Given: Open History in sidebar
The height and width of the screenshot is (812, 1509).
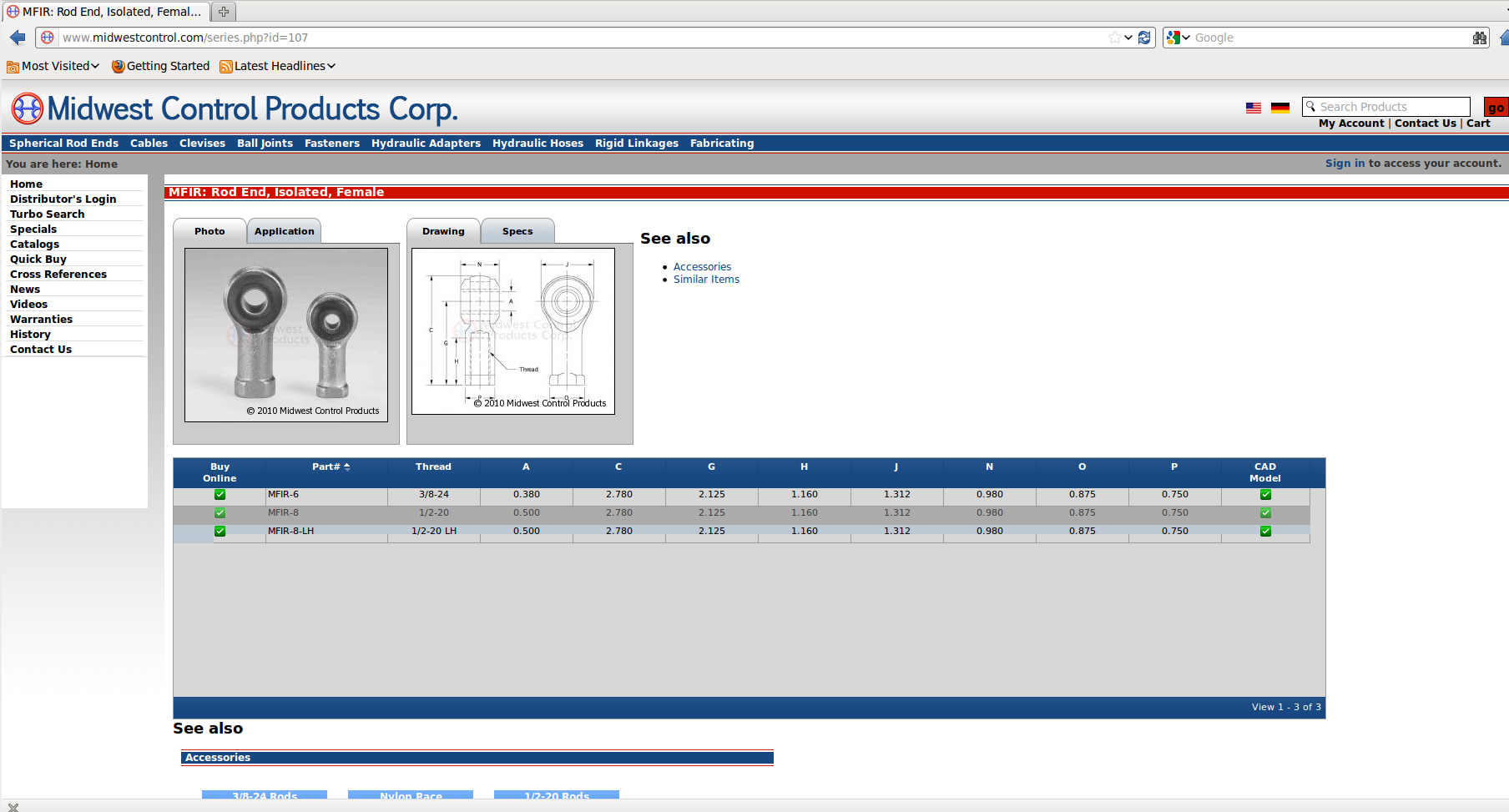Looking at the screenshot, I should tap(31, 335).
